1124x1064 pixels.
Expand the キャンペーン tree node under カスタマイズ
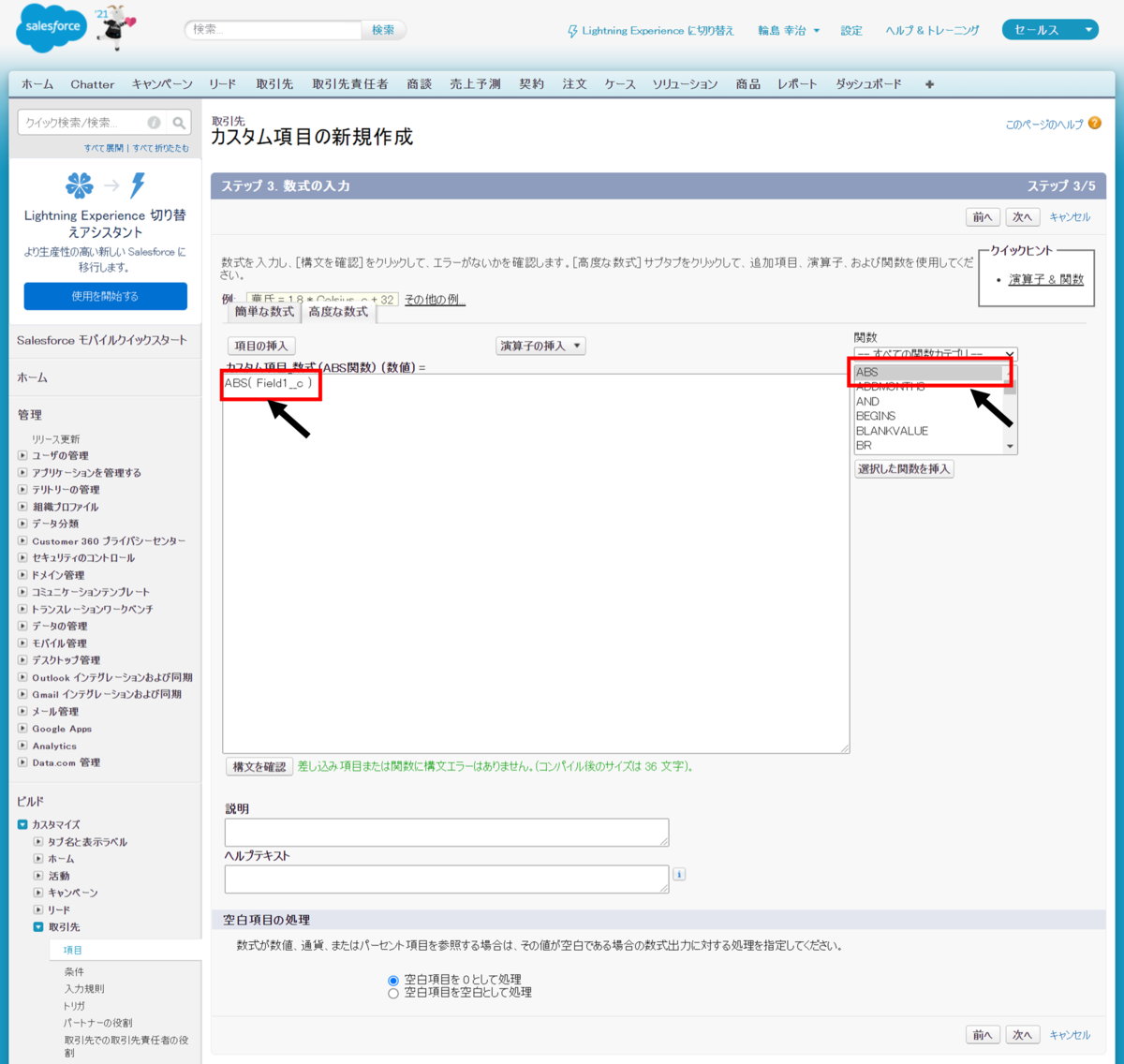(x=38, y=894)
